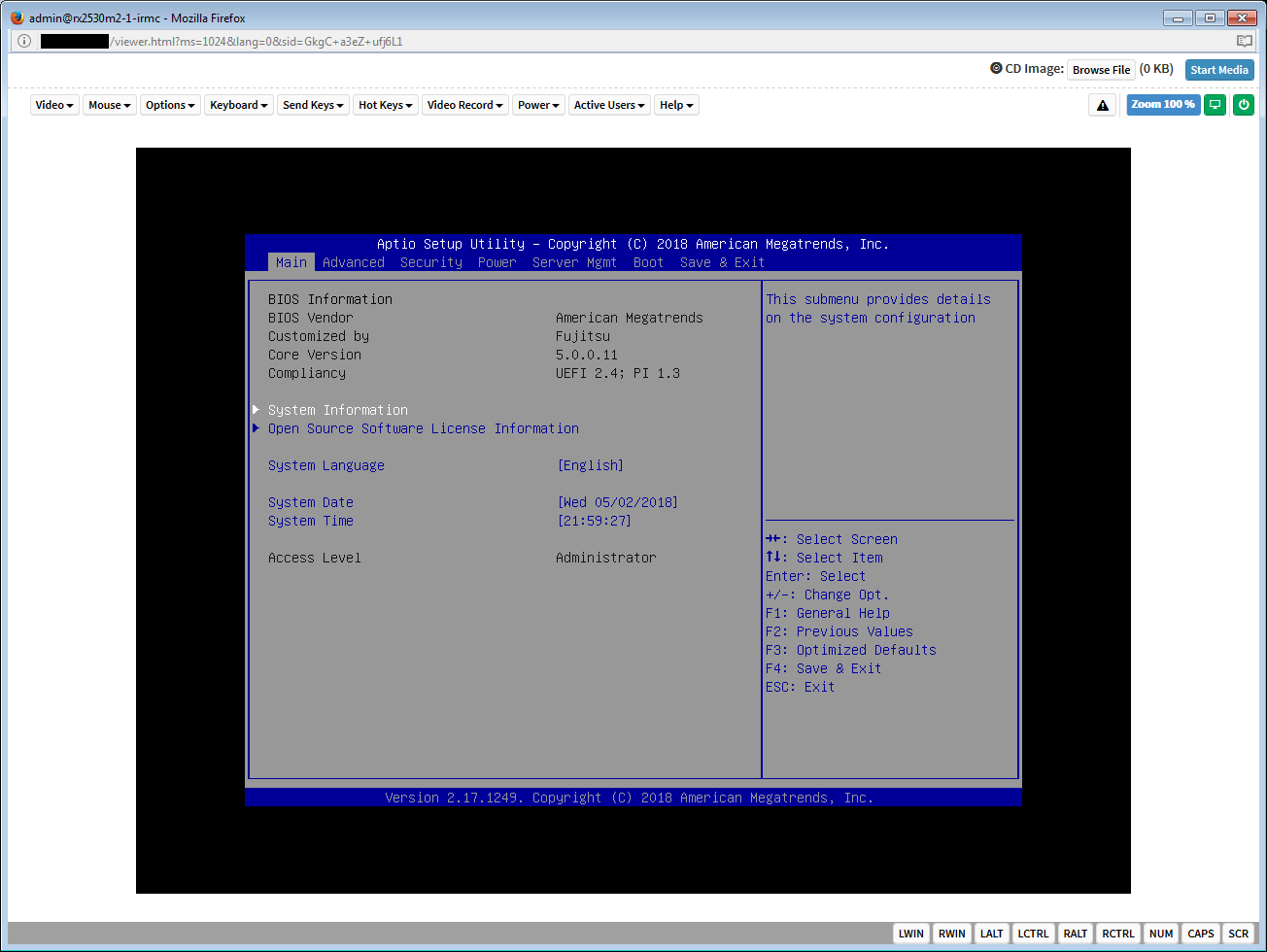Click the Start Media button
The width and height of the screenshot is (1267, 952).
click(1219, 69)
